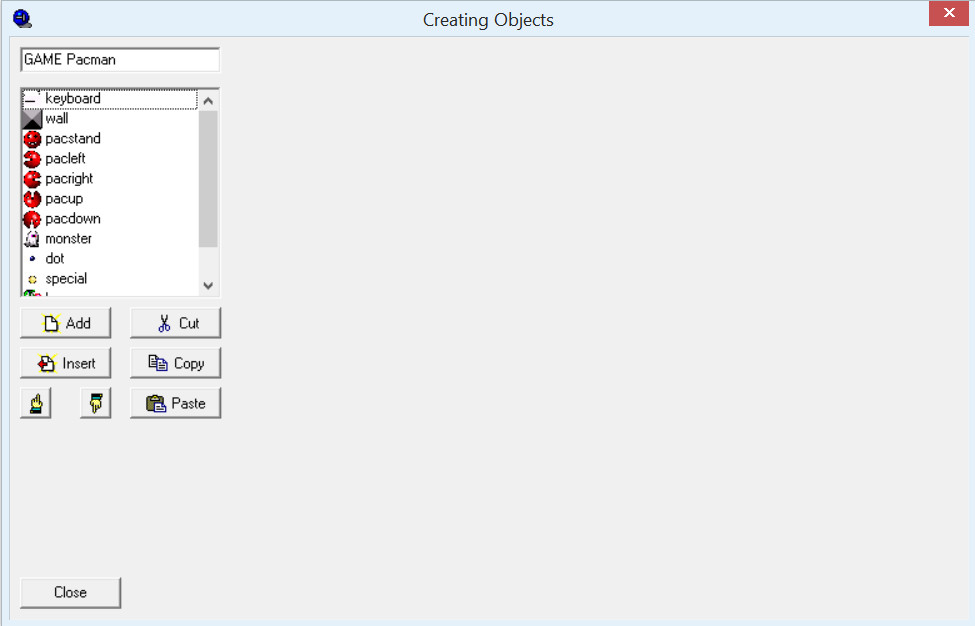Select the keyboard list entry
Image resolution: width=975 pixels, height=626 pixels.
point(110,99)
